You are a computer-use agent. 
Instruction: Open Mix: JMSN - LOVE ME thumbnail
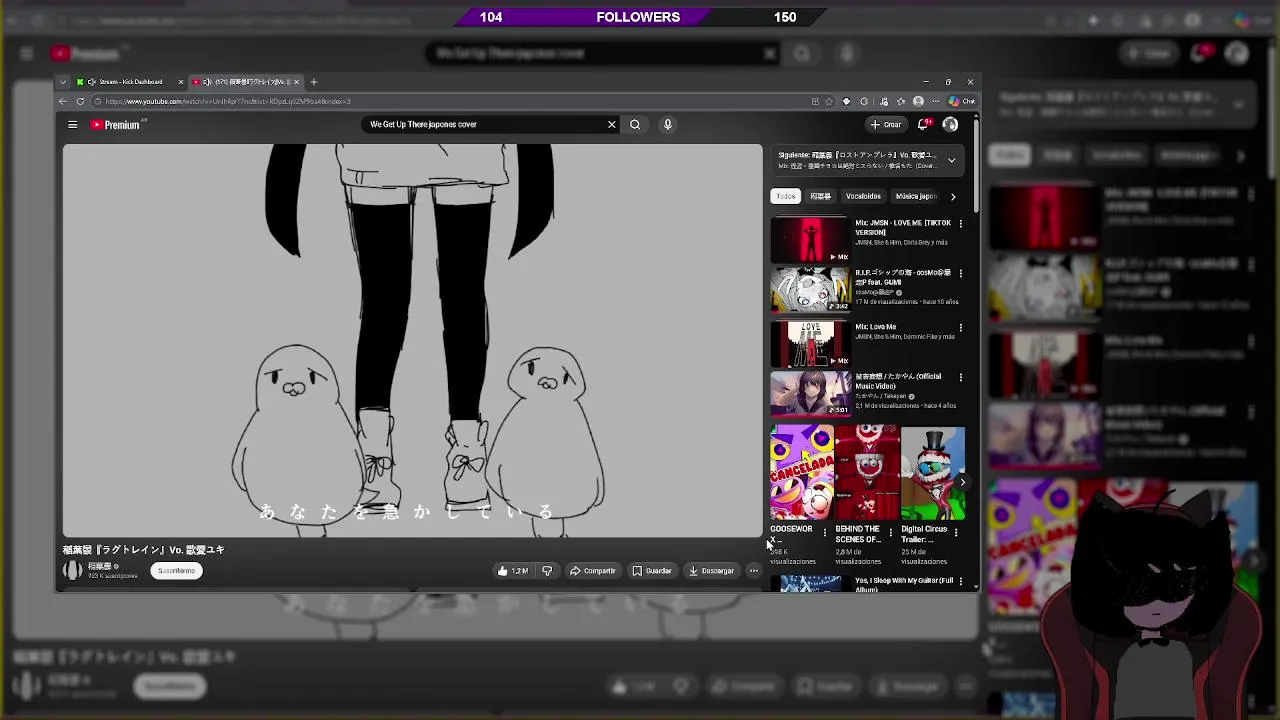(x=810, y=240)
